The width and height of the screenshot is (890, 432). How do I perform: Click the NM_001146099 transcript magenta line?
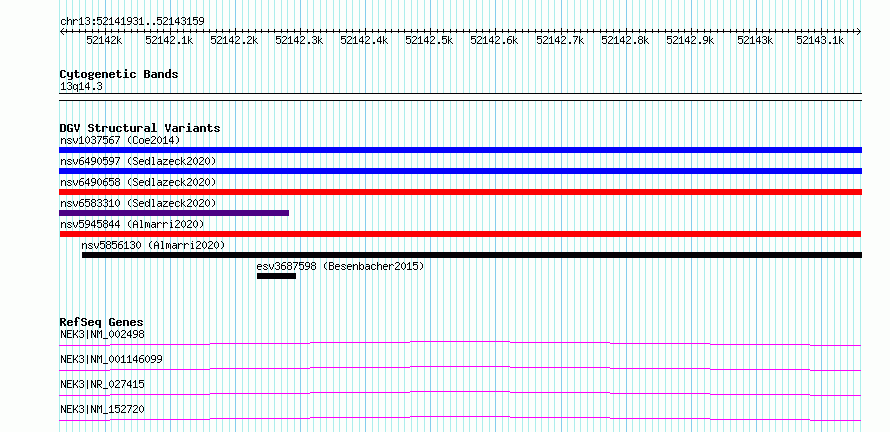click(x=460, y=368)
